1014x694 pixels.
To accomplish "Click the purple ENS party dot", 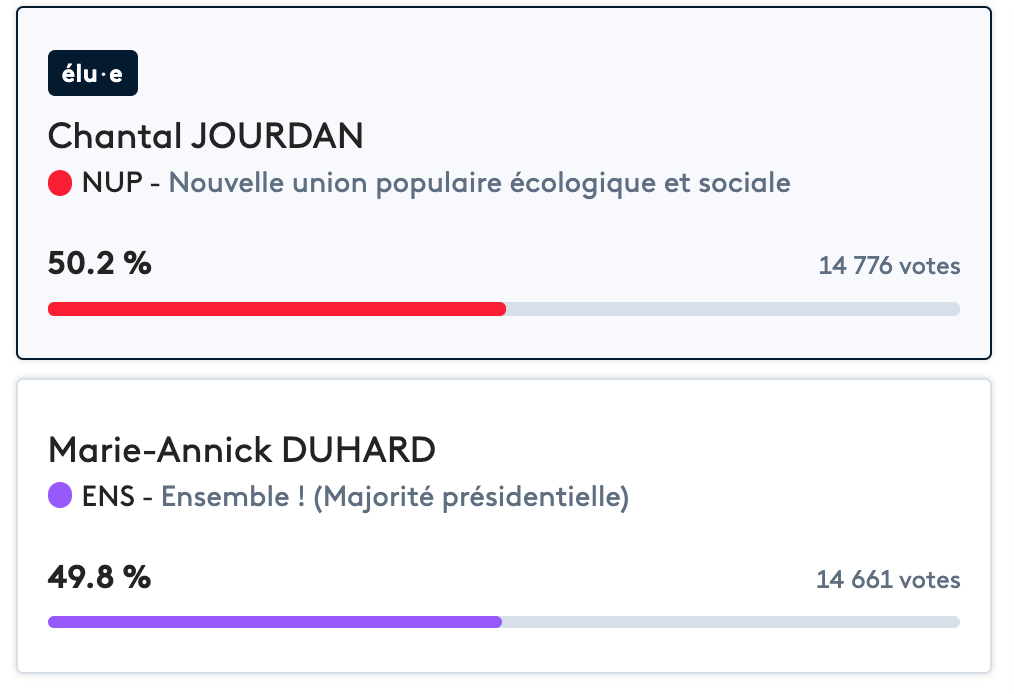I will coord(60,496).
